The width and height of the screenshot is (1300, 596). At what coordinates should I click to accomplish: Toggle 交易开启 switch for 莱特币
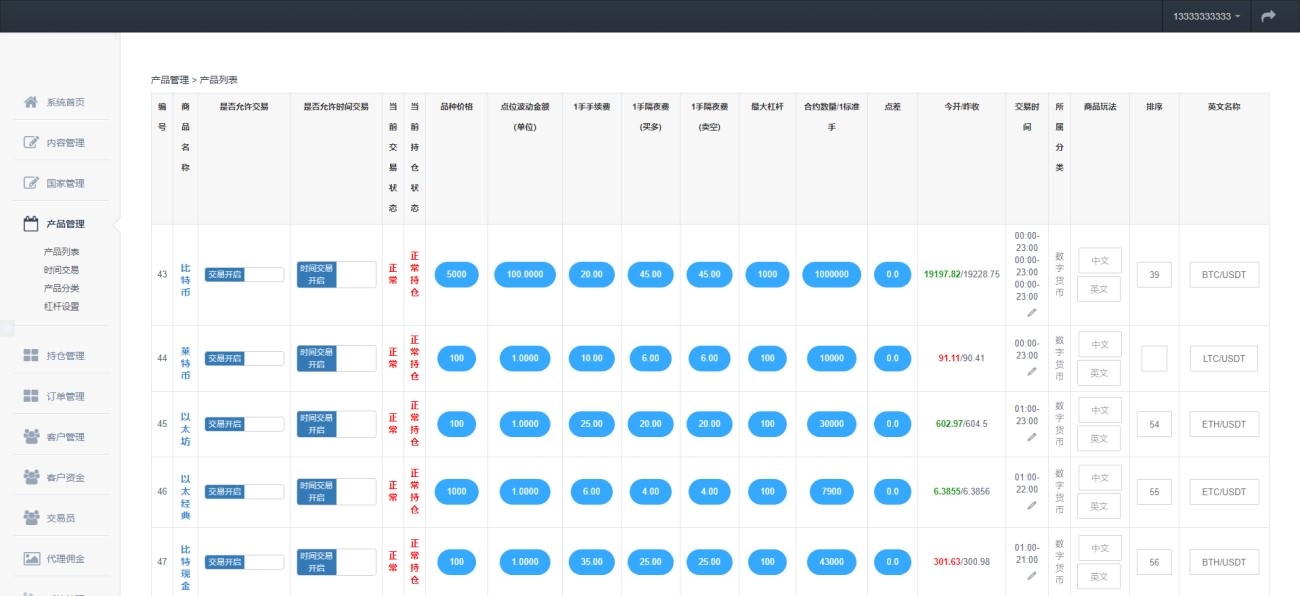[244, 358]
